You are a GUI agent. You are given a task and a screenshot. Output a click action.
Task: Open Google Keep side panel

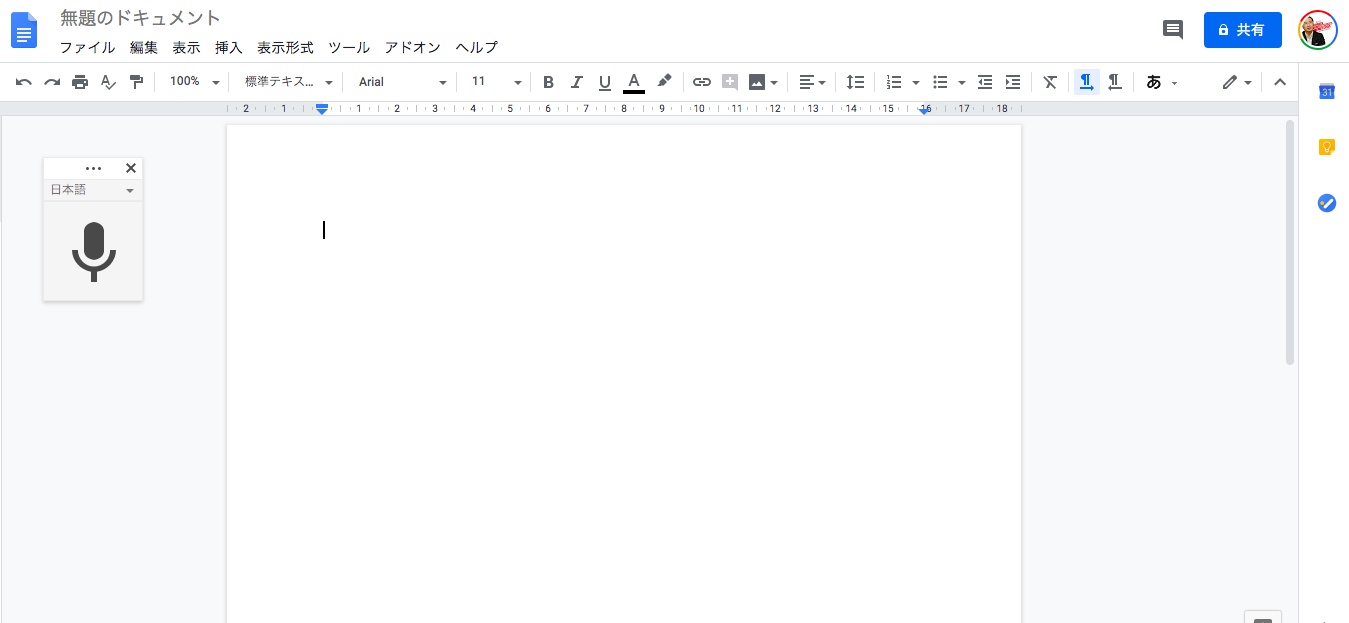1327,147
